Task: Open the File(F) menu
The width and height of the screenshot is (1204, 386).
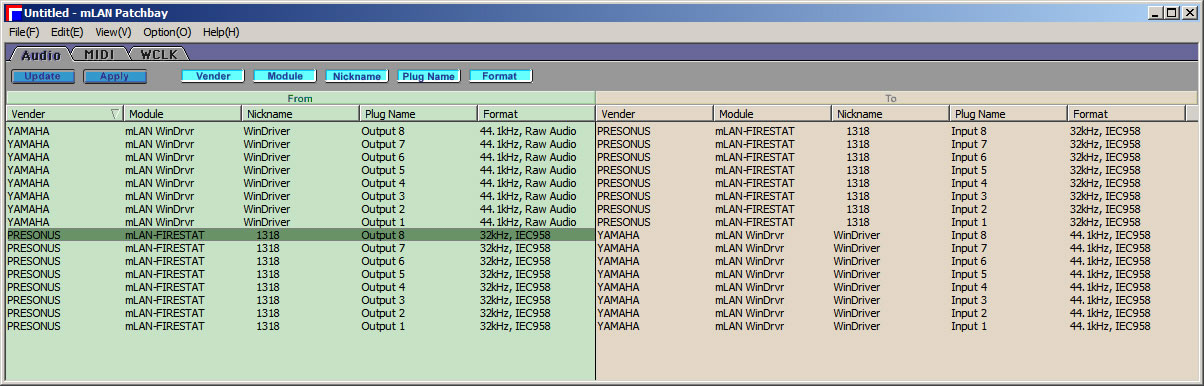Action: click(x=24, y=32)
